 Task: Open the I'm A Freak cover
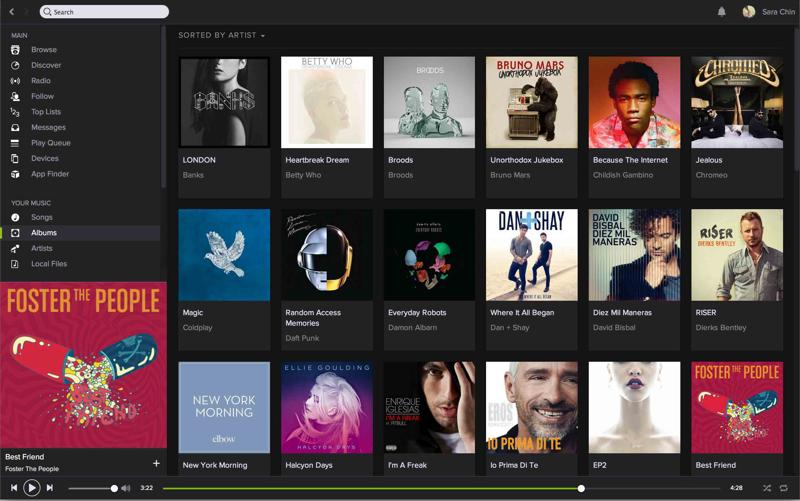pyautogui.click(x=429, y=407)
